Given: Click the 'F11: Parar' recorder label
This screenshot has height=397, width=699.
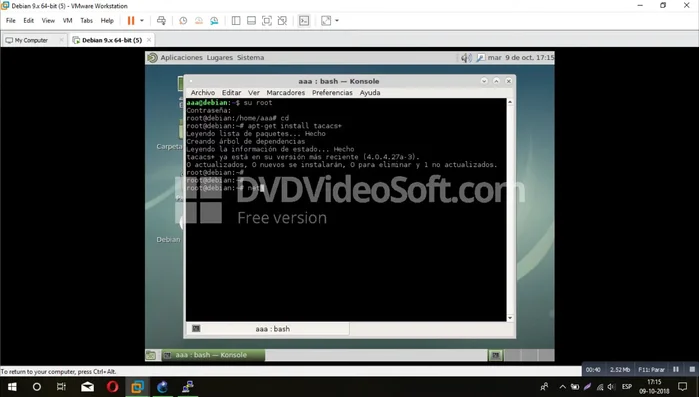Looking at the screenshot, I should click(651, 369).
